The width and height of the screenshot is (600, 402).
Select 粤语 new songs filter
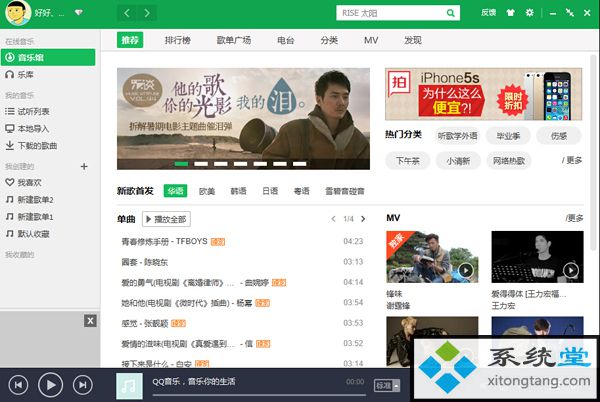pyautogui.click(x=302, y=191)
